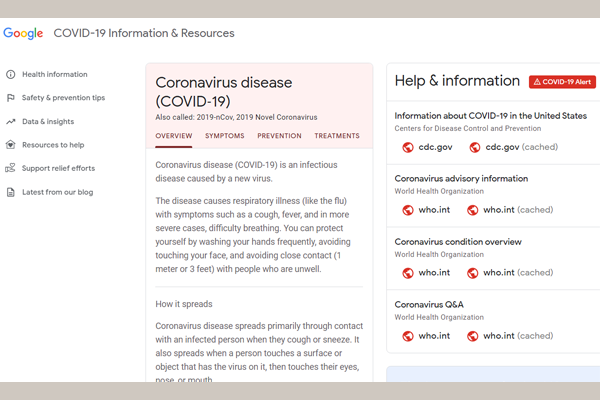
Task: Switch to the Treatments tab
Action: tap(337, 136)
